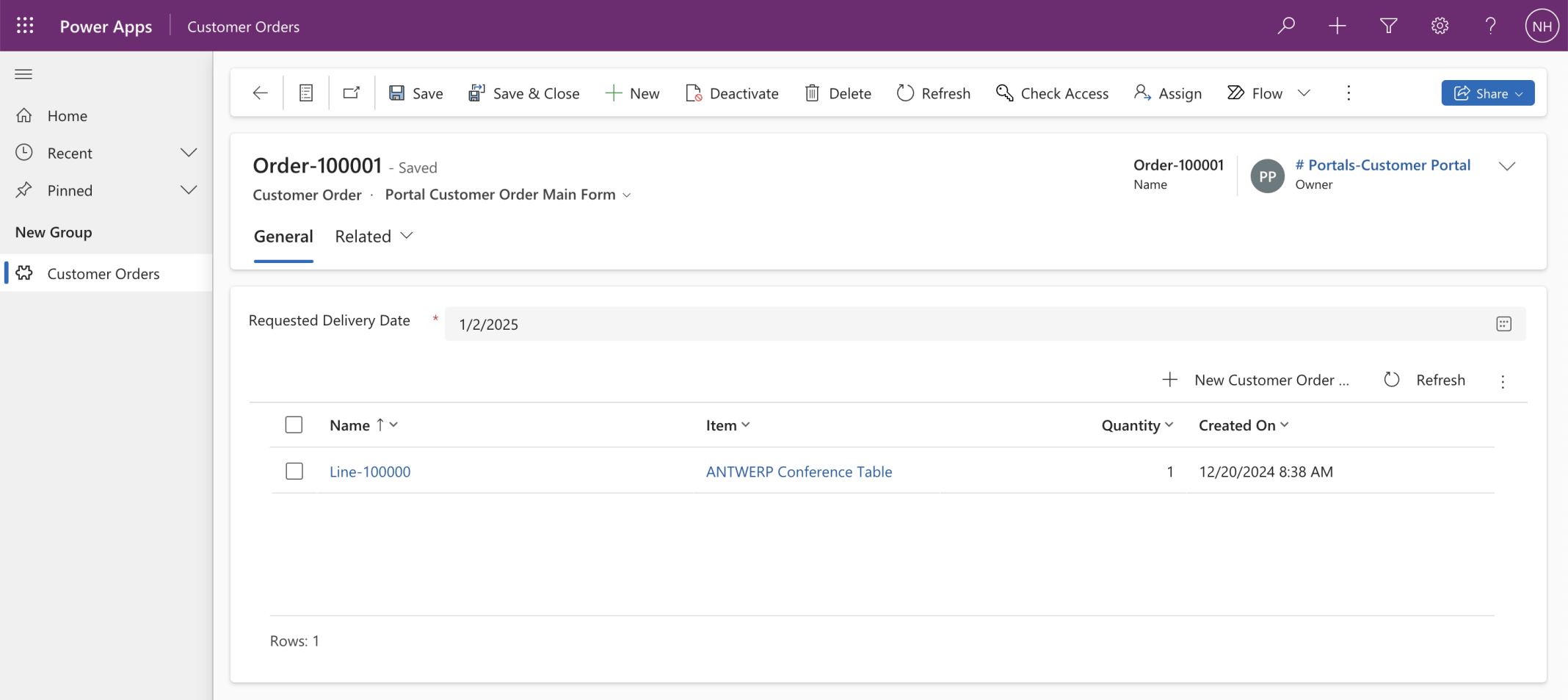Open the Flow dropdown arrow

(x=1304, y=93)
